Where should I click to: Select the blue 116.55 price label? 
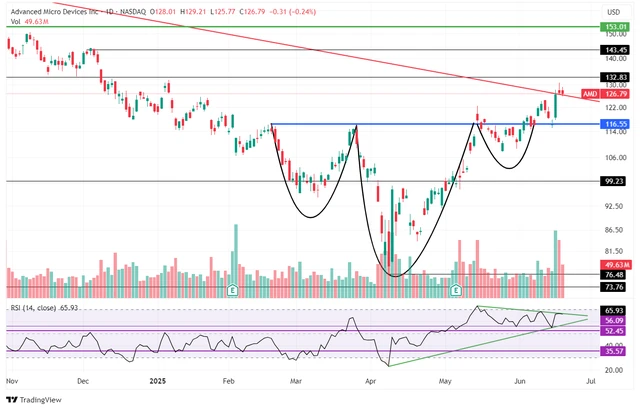[x=616, y=124]
